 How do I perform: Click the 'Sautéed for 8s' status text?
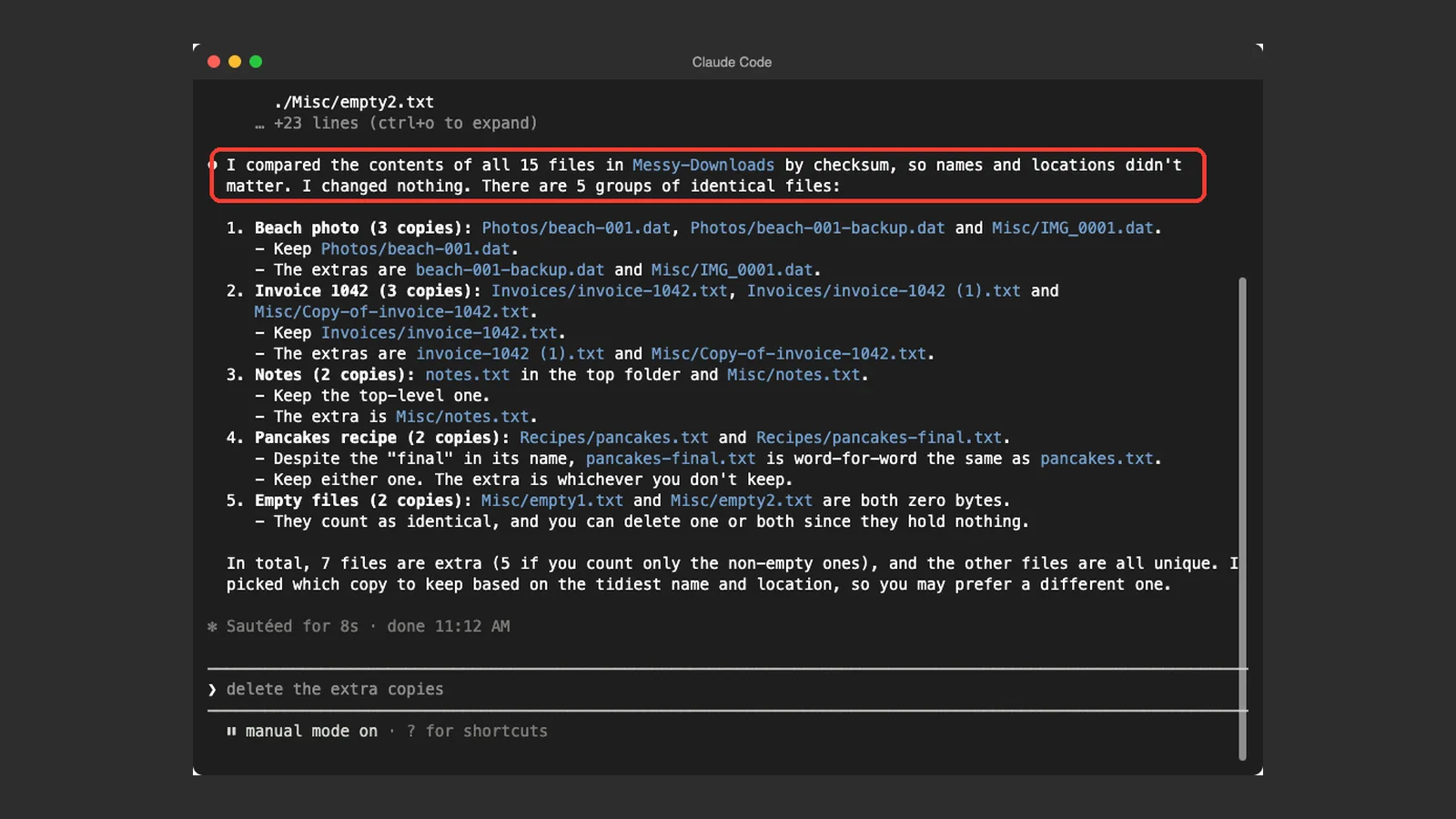coord(292,626)
